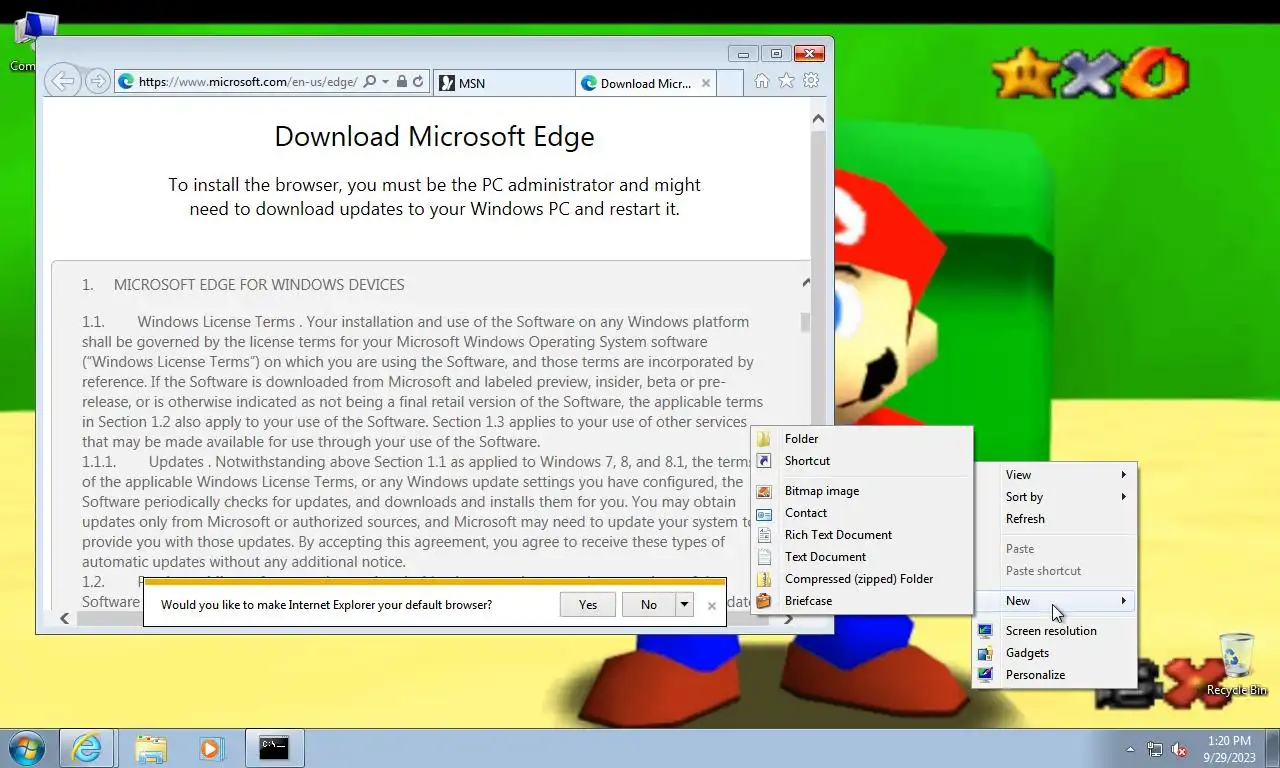Click Yes to make IE default browser

(588, 604)
